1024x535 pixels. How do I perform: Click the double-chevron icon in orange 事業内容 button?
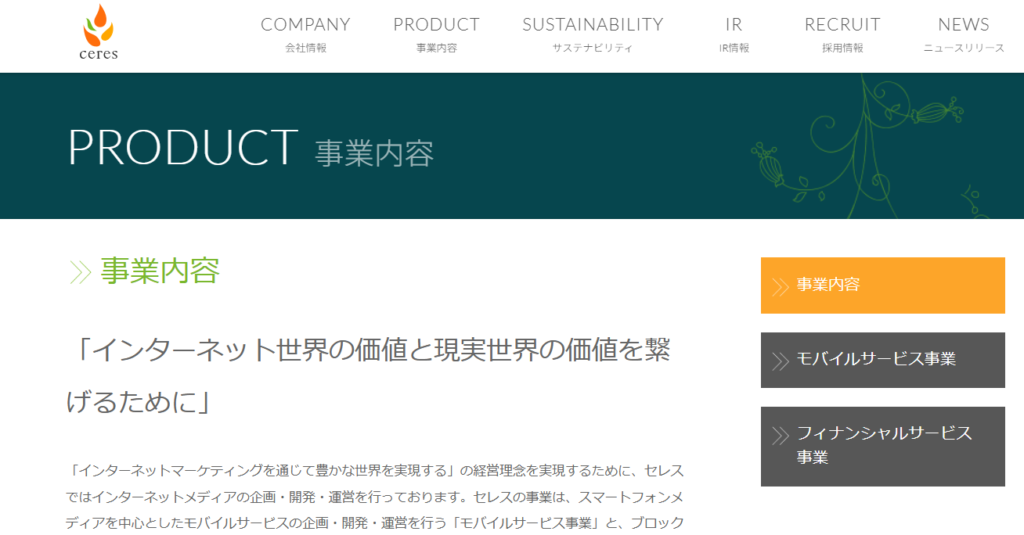coord(780,285)
